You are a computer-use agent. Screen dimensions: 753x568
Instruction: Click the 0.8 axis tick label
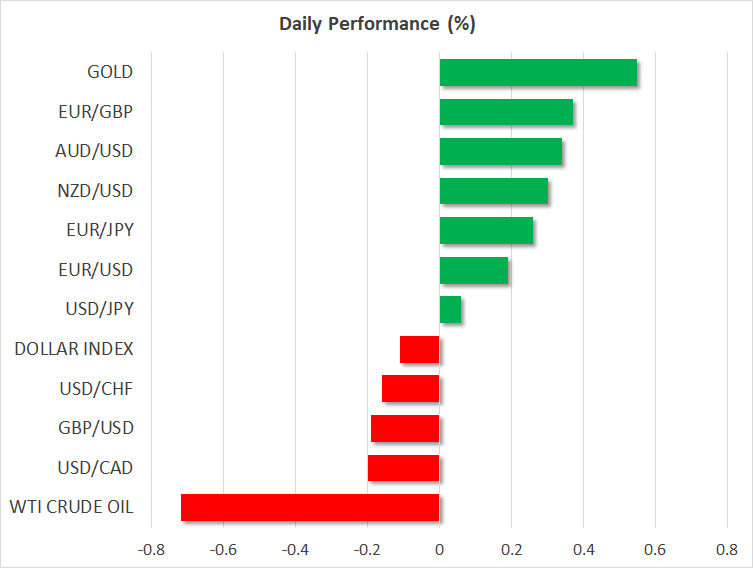pos(727,549)
